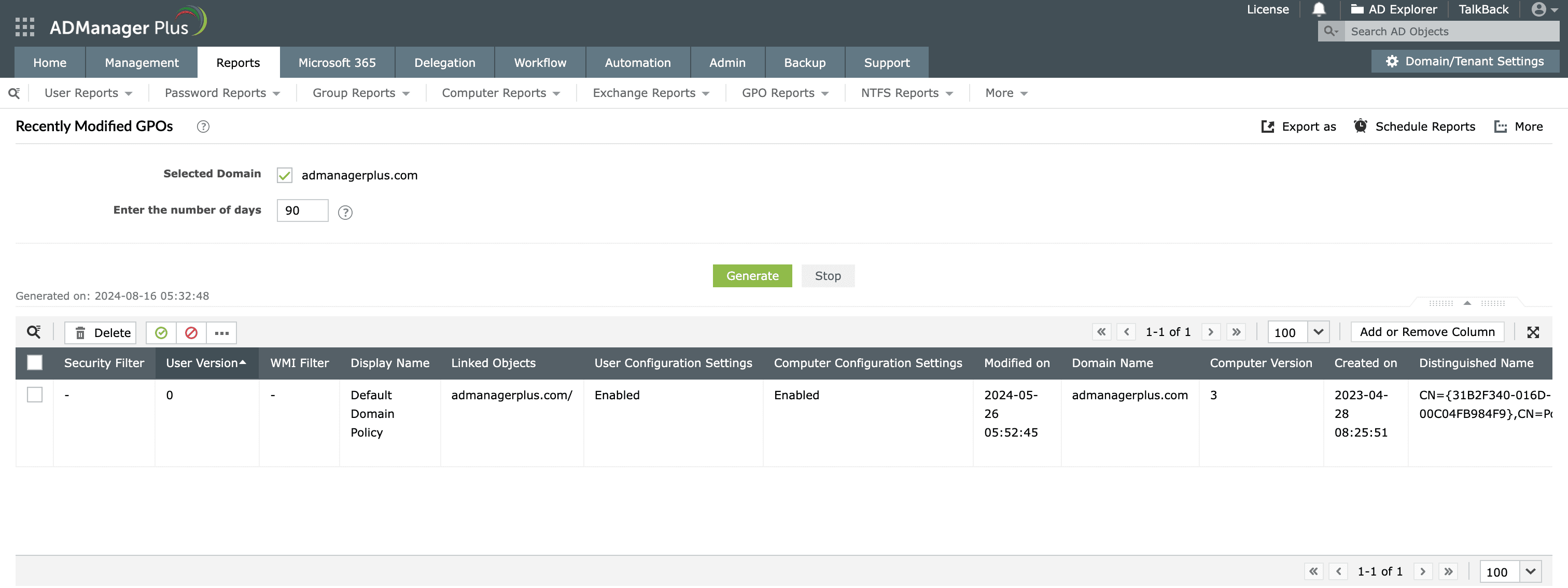The width and height of the screenshot is (1568, 588).
Task: Click help icon beside Recently Modified GPOs
Action: (x=203, y=127)
